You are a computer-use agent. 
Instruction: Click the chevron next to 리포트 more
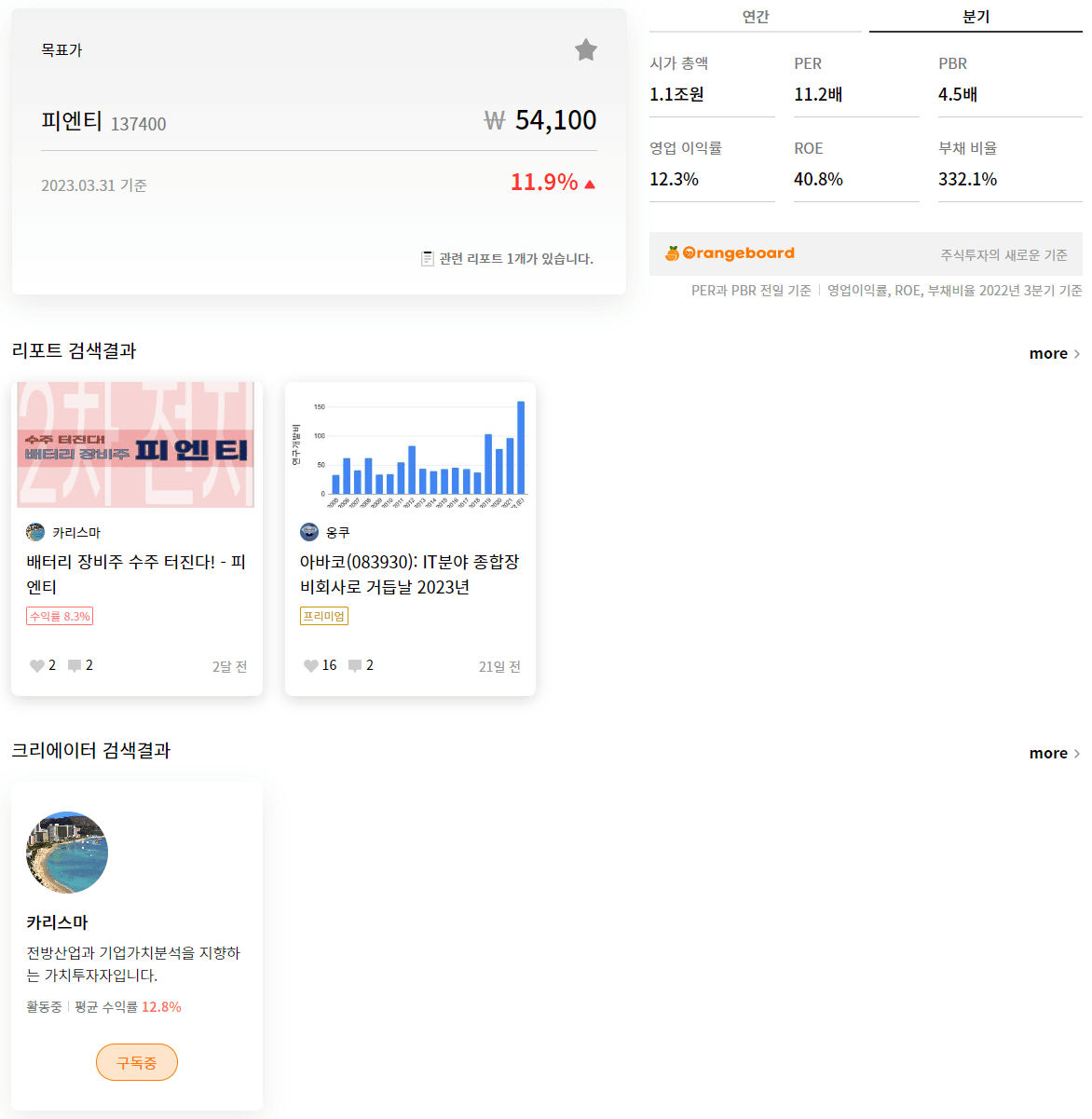pos(1077,354)
